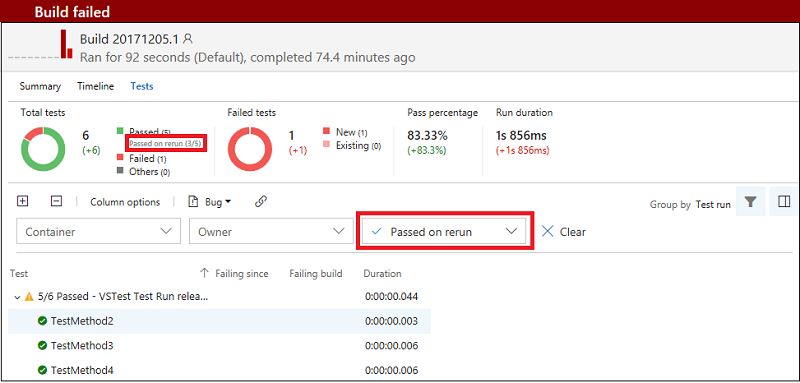The height and width of the screenshot is (383, 800).
Task: Click the copy link chain icon
Action: coord(261,201)
